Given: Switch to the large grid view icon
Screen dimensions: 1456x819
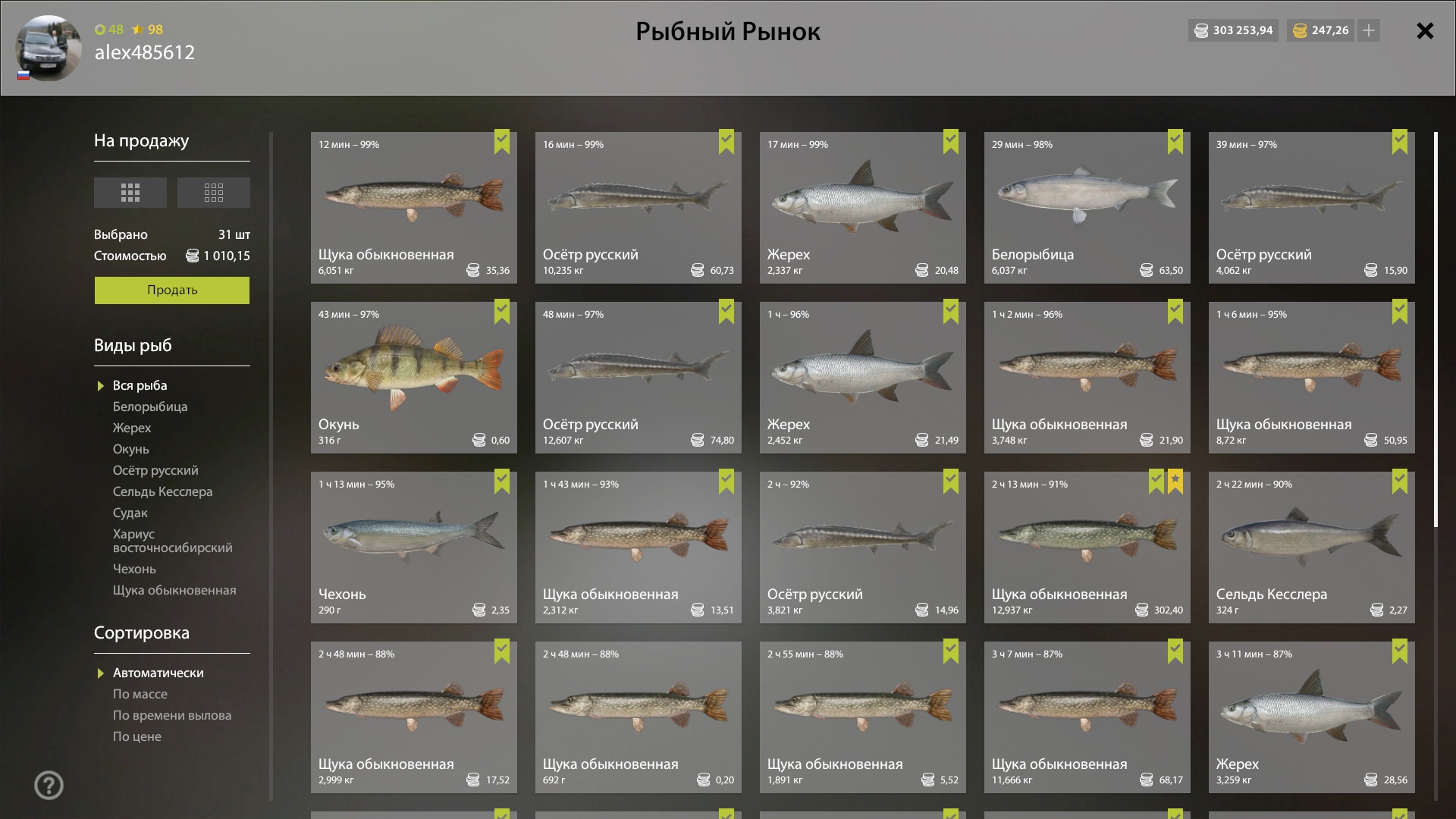Looking at the screenshot, I should tap(130, 193).
